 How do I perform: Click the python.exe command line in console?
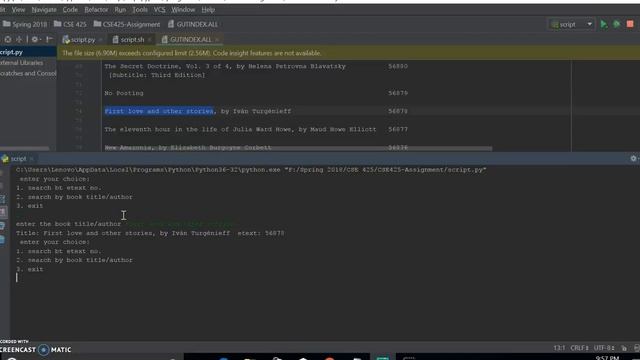click(x=251, y=170)
